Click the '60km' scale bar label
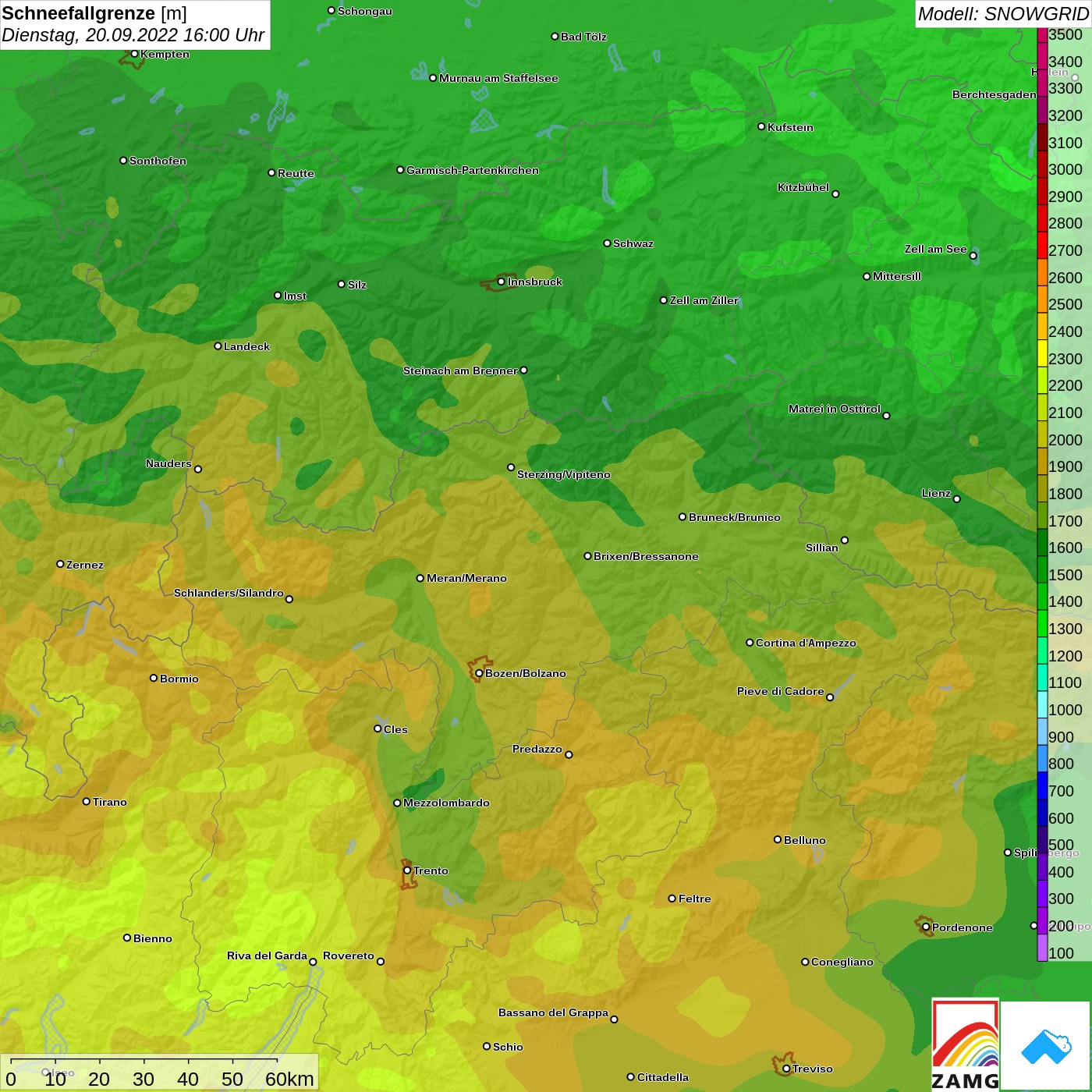The height and width of the screenshot is (1092, 1092). [289, 1079]
